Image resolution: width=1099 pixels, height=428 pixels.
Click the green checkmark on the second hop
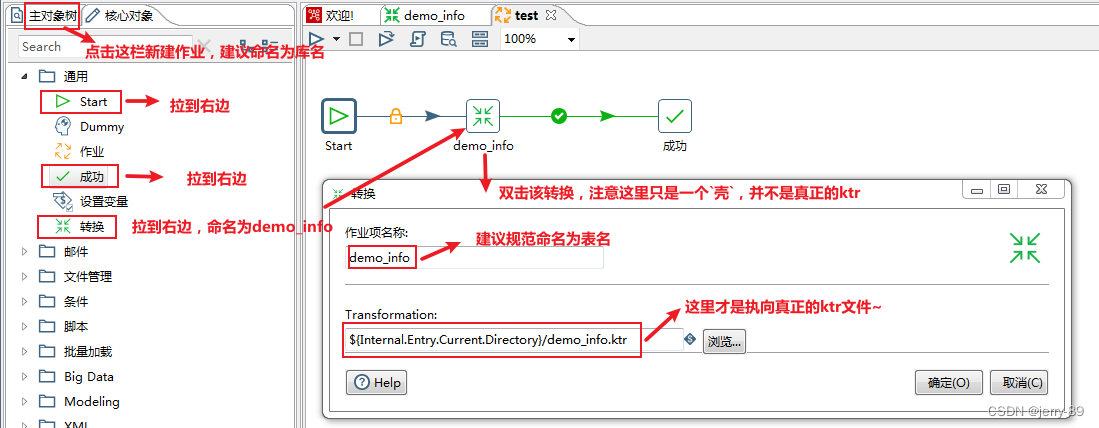[559, 116]
